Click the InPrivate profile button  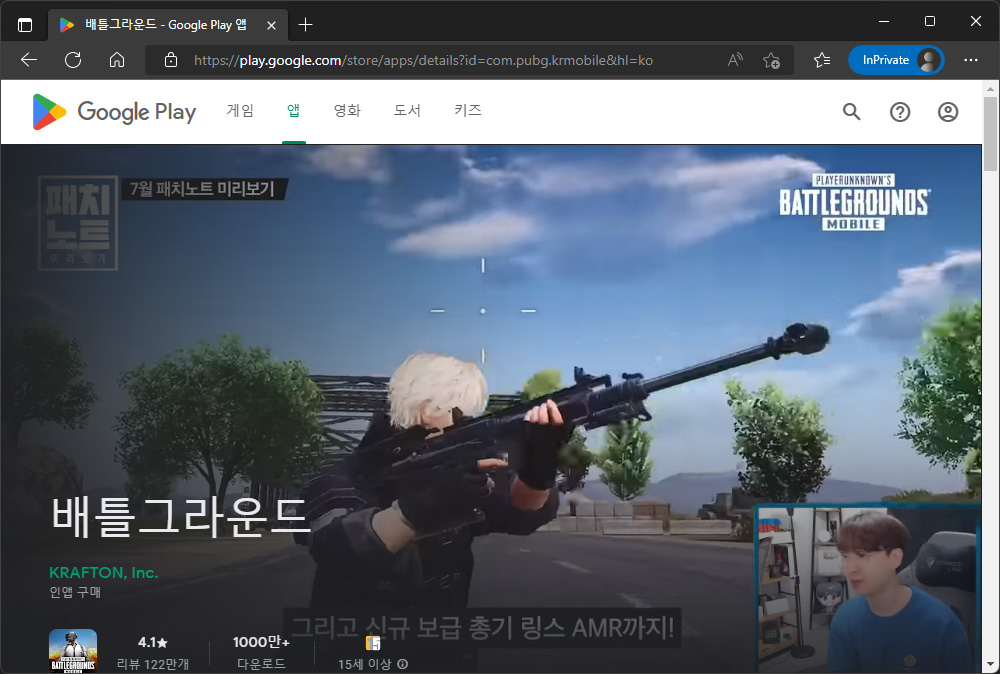point(896,60)
